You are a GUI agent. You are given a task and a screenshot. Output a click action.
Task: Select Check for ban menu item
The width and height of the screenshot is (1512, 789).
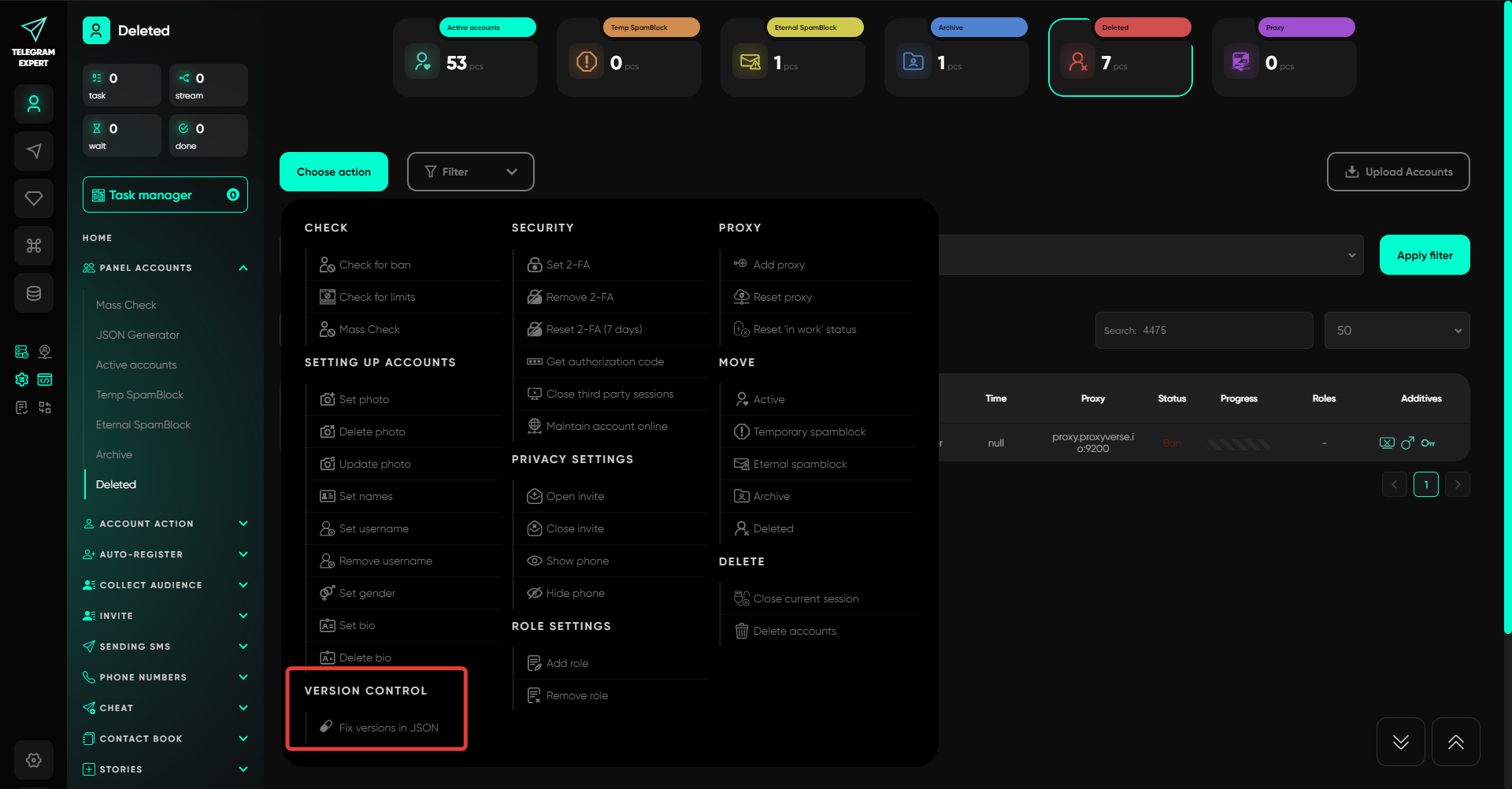[x=375, y=265]
